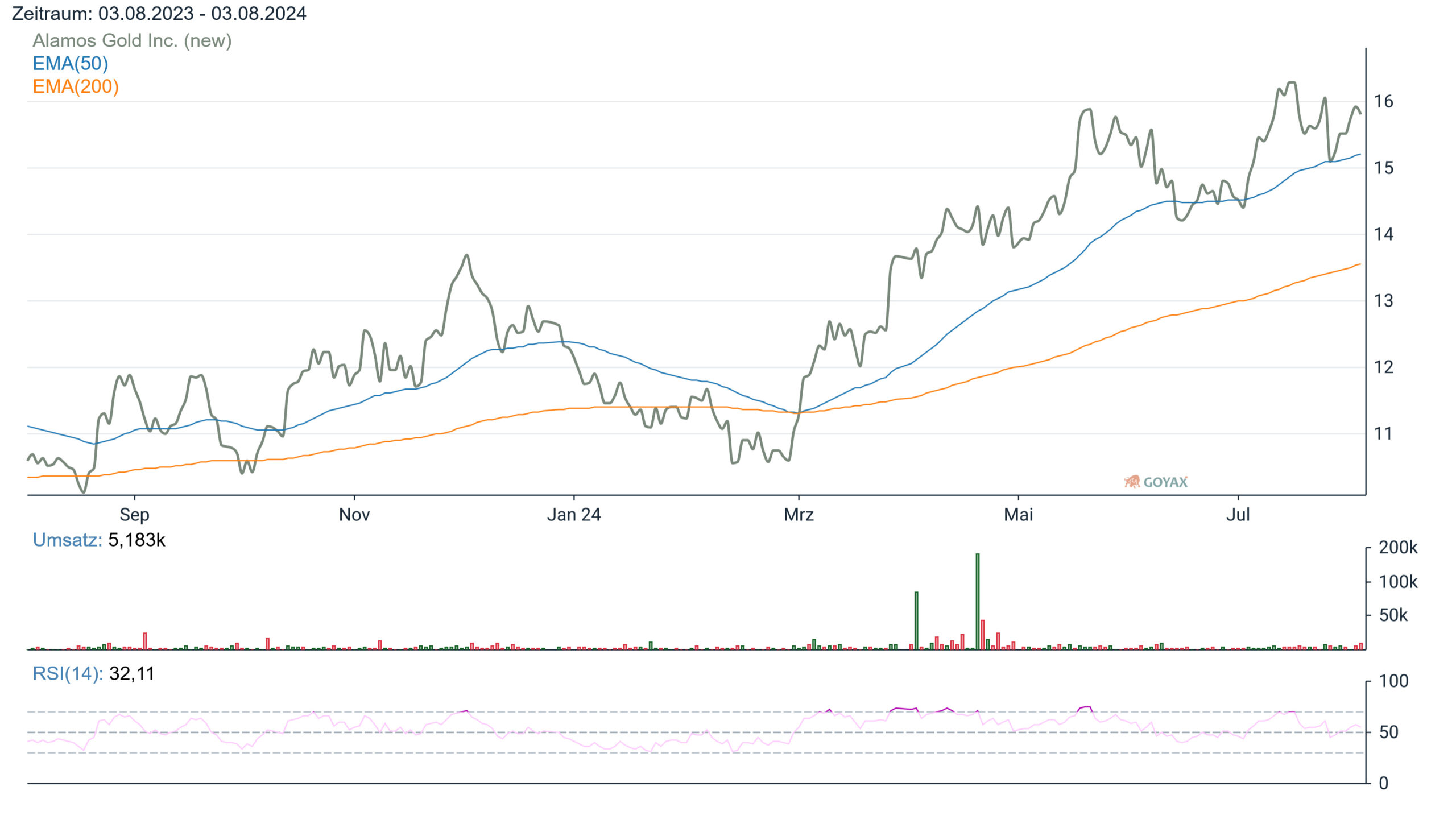This screenshot has width=1456, height=832.
Task: Click the EMA(50) legend label
Action: pyautogui.click(x=71, y=64)
